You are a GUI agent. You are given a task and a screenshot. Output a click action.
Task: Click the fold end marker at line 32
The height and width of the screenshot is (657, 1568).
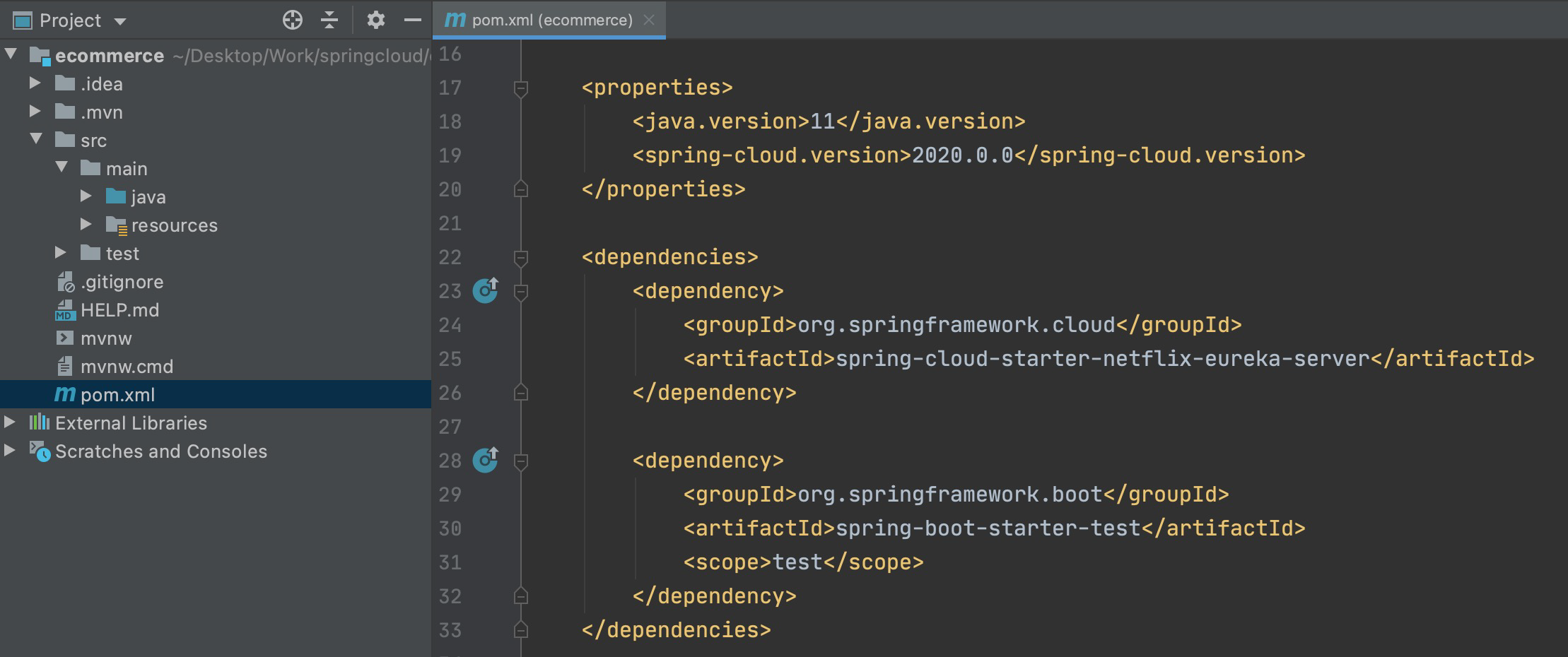521,596
